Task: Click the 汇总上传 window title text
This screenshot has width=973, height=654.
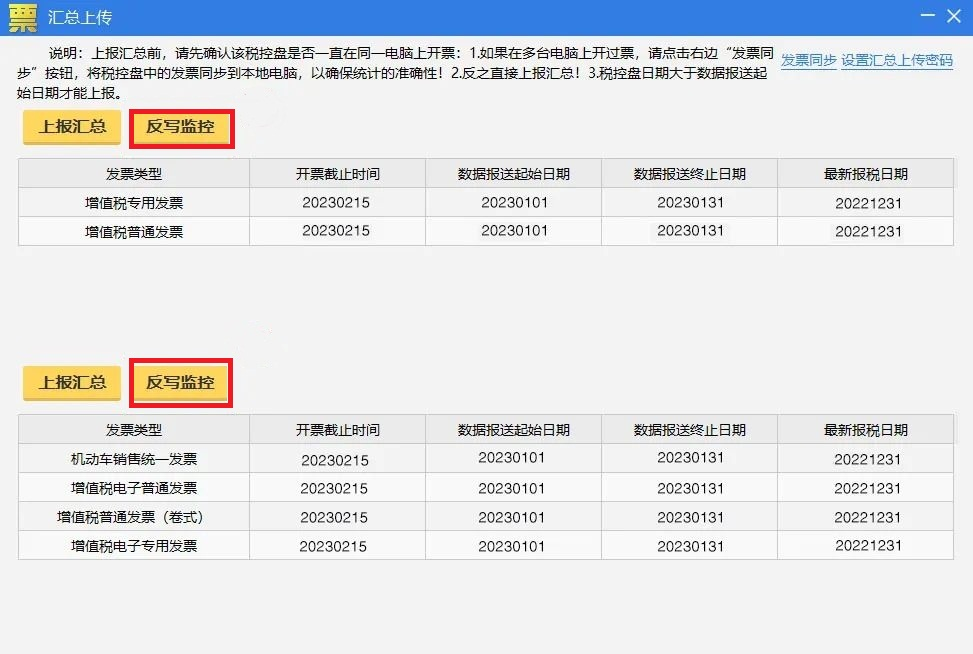Action: pos(79,17)
